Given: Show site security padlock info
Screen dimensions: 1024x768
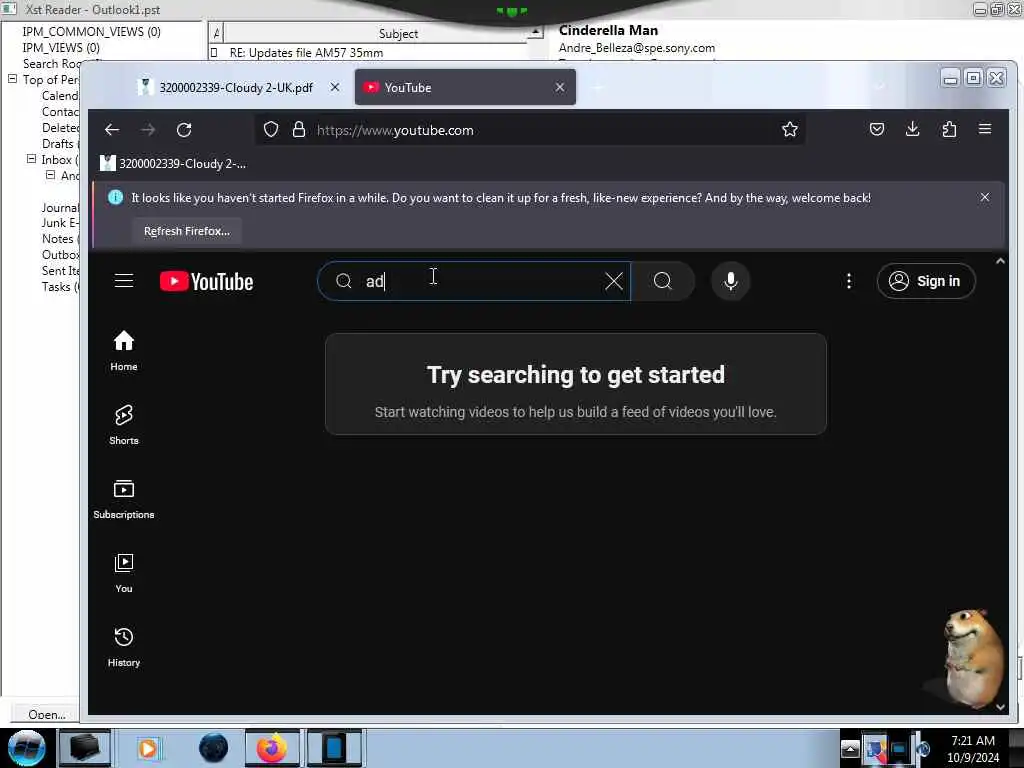Looking at the screenshot, I should 298,130.
